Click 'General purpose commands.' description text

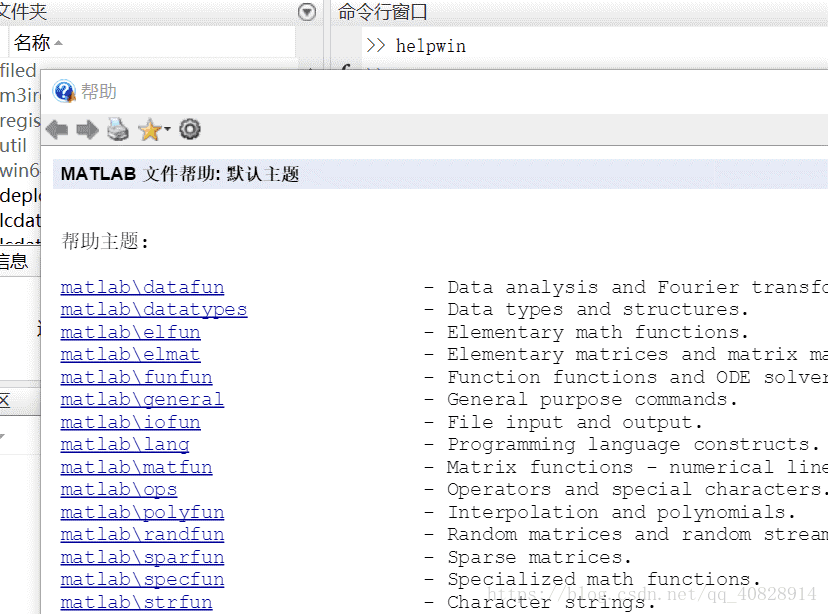pos(592,400)
